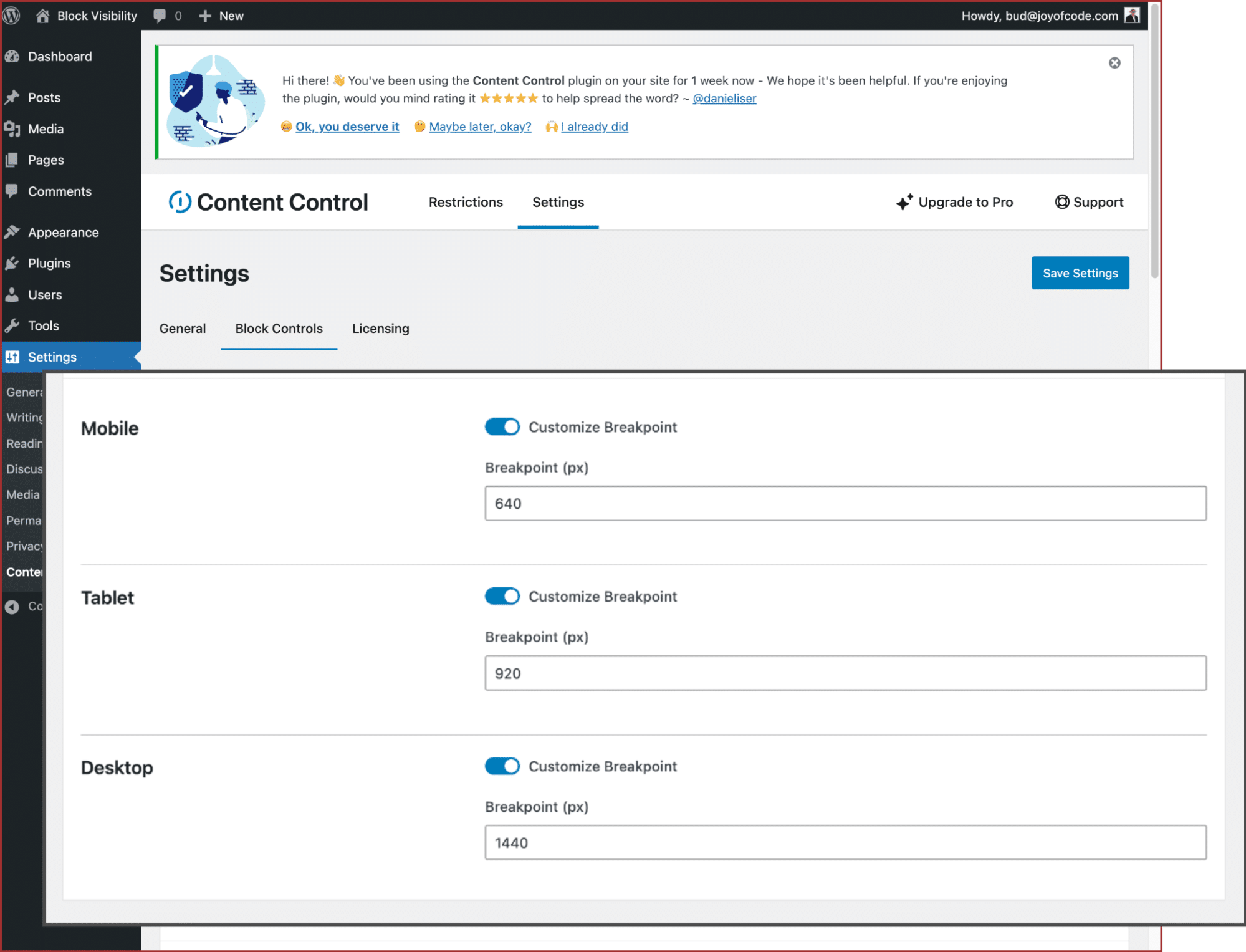Viewport: 1246px width, 952px height.
Task: Click the shield illustration in notice
Action: (186, 91)
